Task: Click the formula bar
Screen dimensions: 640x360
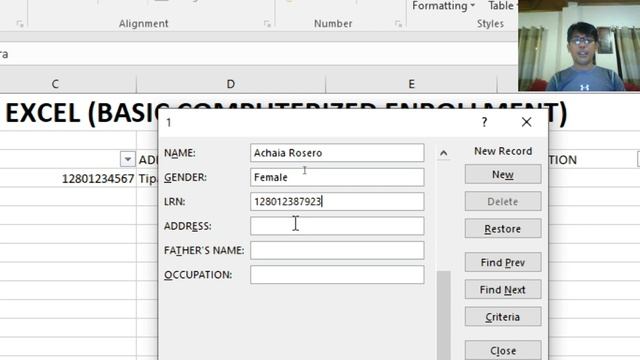Action: pos(259,54)
